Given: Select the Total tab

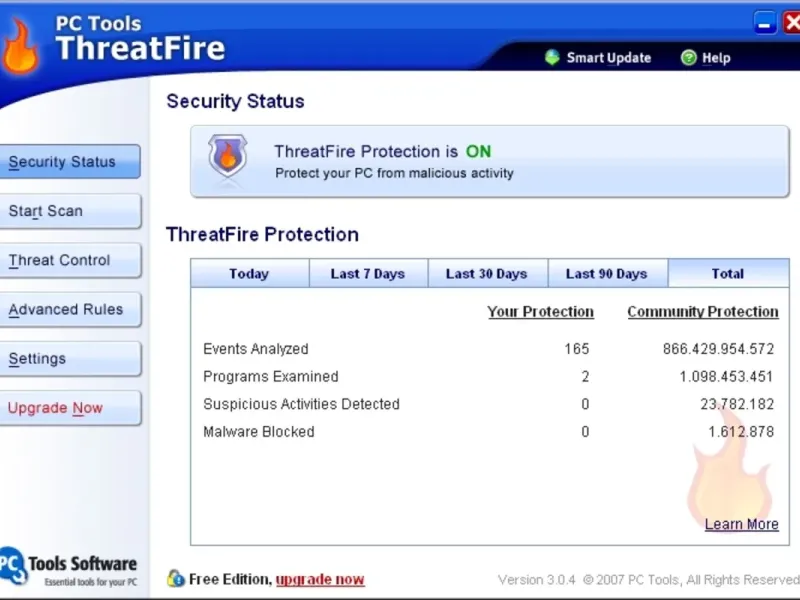Looking at the screenshot, I should [727, 274].
